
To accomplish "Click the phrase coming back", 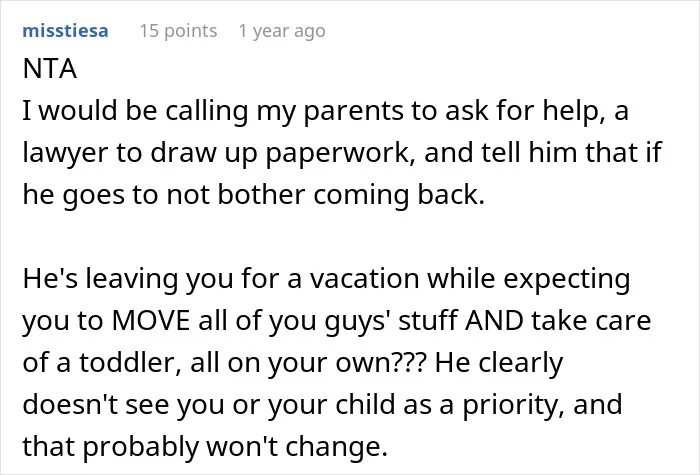I will [x=398, y=195].
